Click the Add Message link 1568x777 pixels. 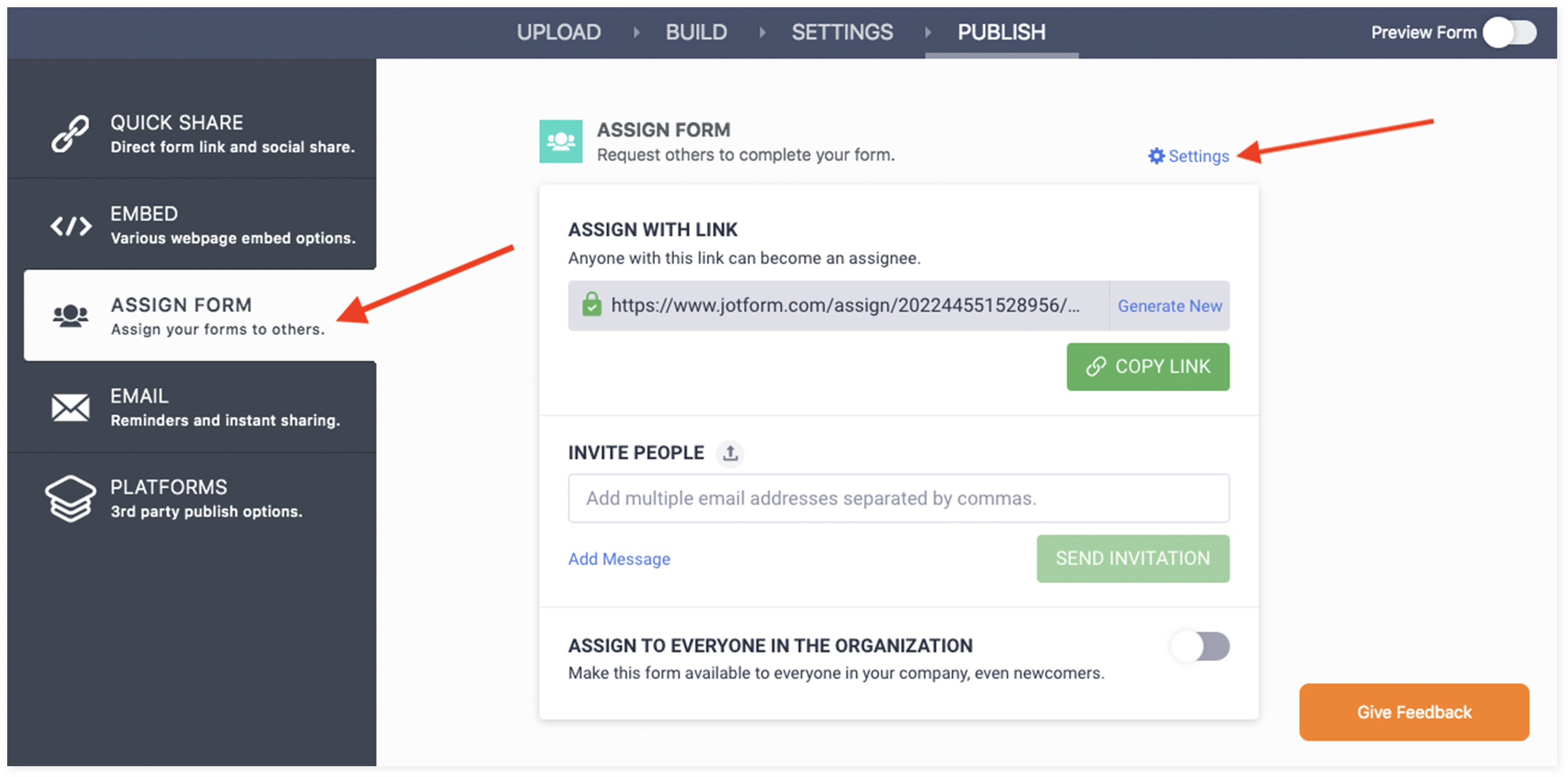(x=619, y=559)
